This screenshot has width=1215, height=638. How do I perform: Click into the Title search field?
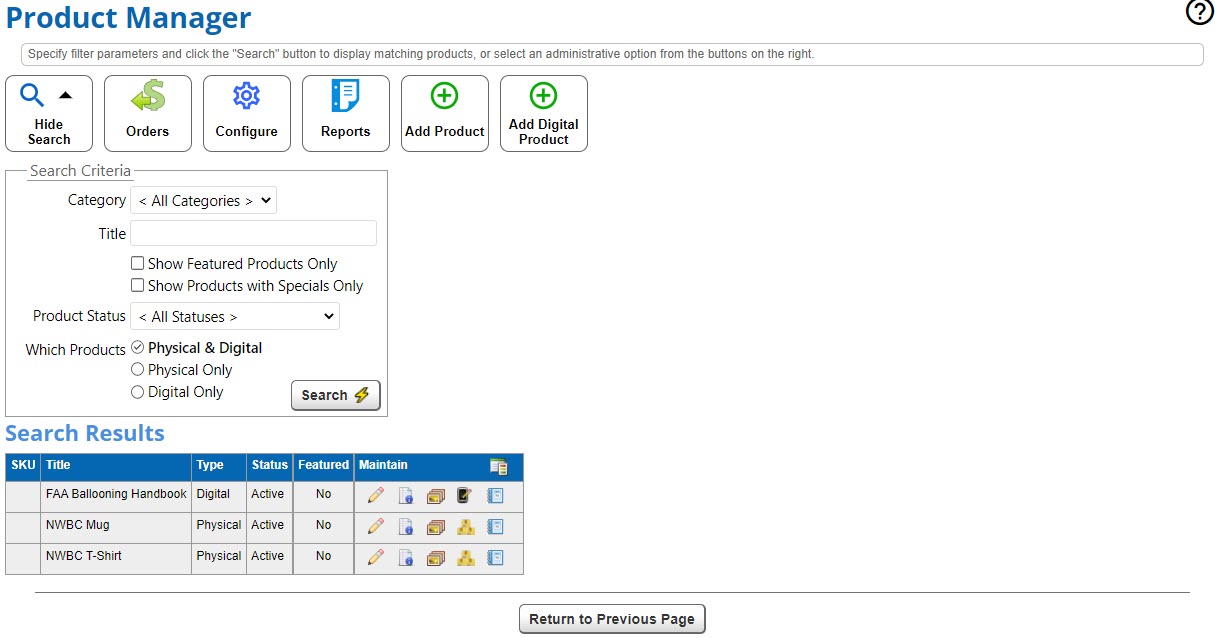(253, 234)
